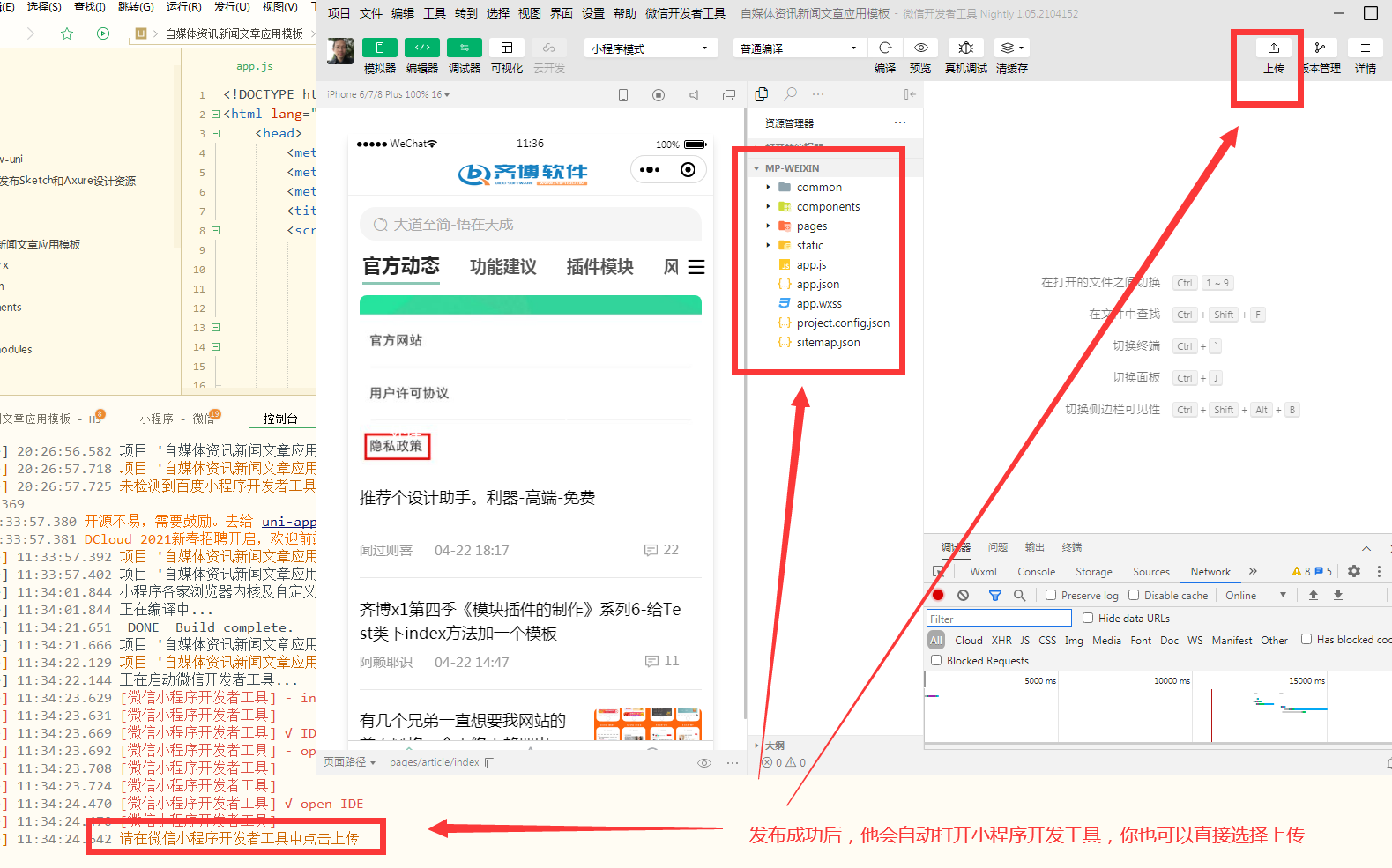Switch to the Console devtools tab
The width and height of the screenshot is (1392, 868).
pyautogui.click(x=1036, y=572)
